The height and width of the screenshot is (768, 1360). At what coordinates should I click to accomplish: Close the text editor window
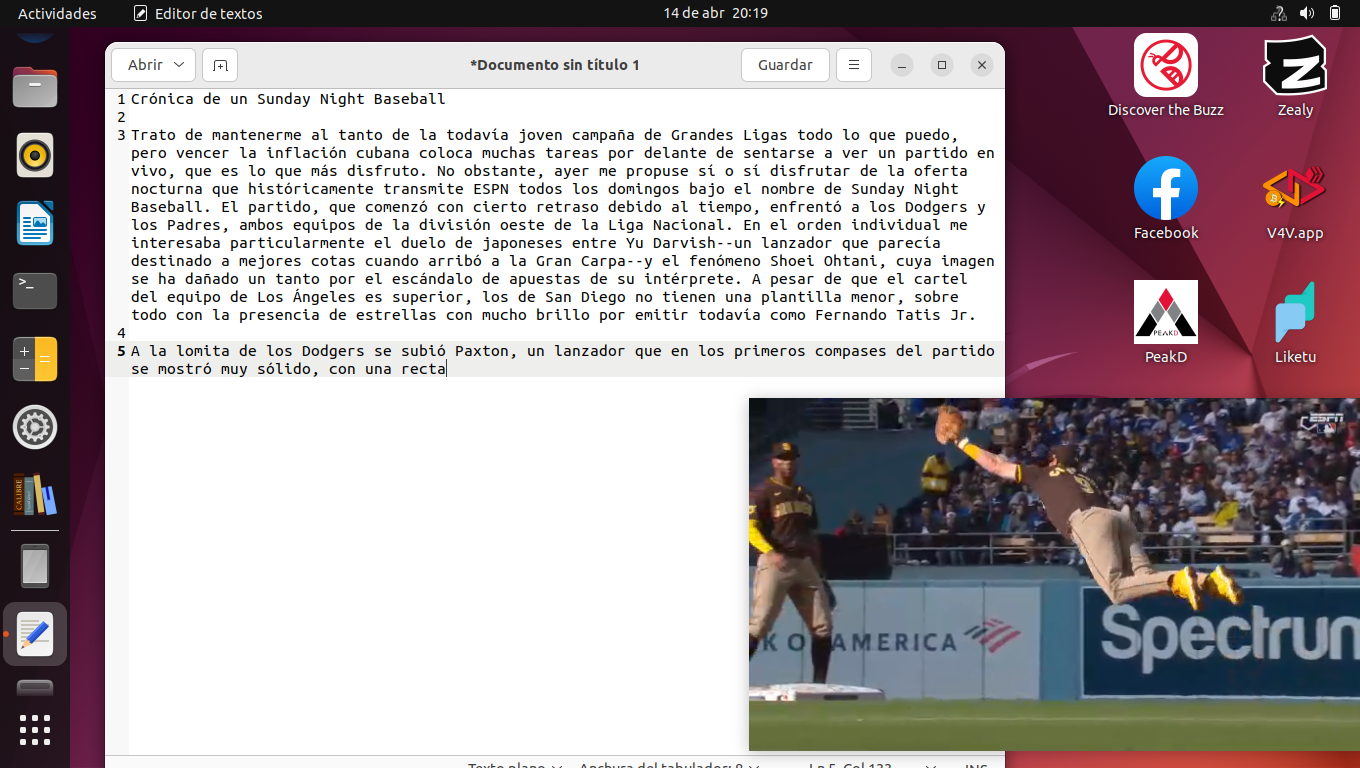(x=982, y=65)
